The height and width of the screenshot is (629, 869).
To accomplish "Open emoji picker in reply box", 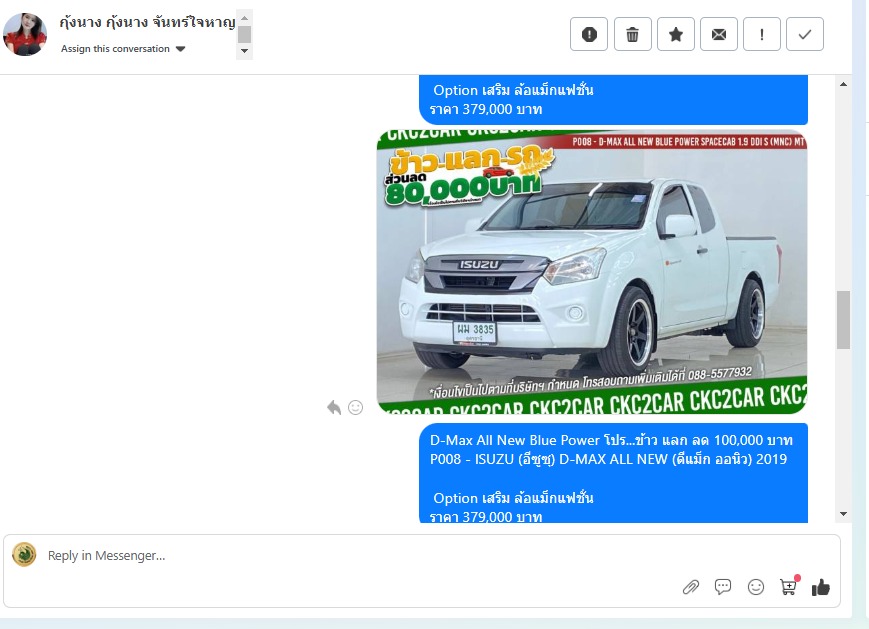I will pos(756,587).
